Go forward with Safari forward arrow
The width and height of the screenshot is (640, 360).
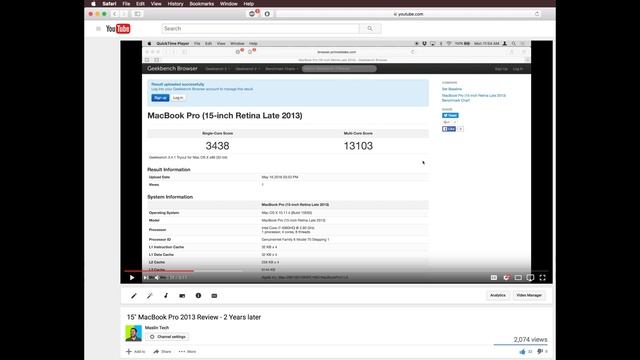[124, 14]
